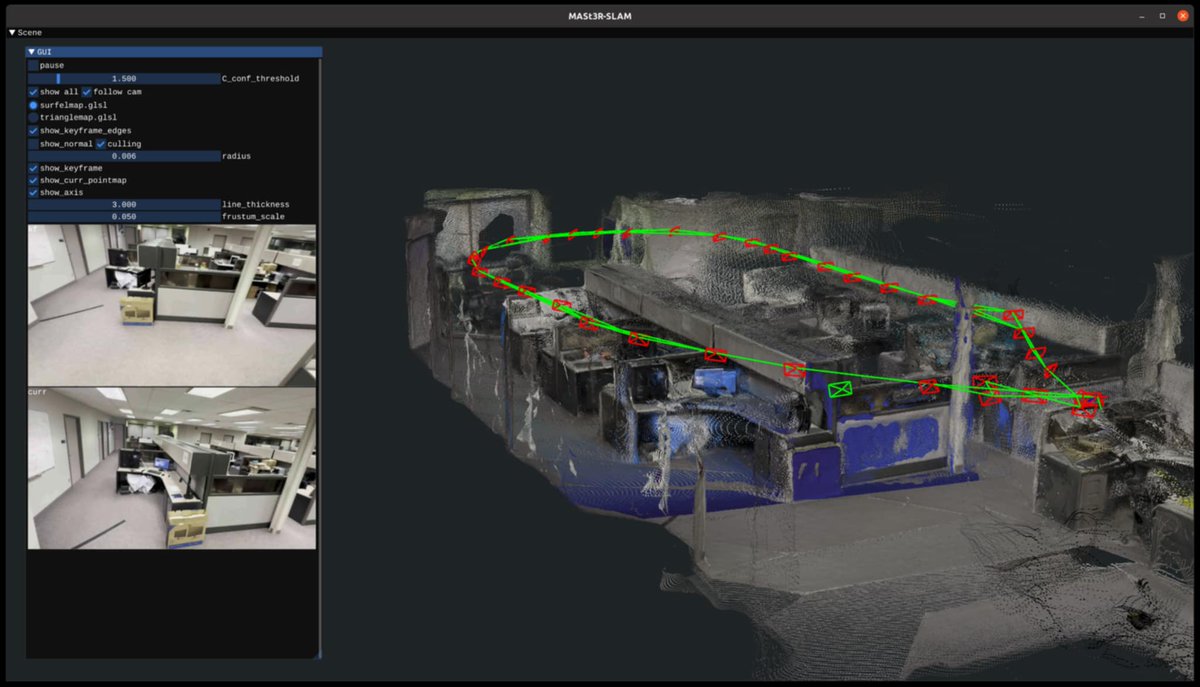1200x687 pixels.
Task: Toggle the show_curr_pointmap checkbox
Action: pyautogui.click(x=33, y=180)
